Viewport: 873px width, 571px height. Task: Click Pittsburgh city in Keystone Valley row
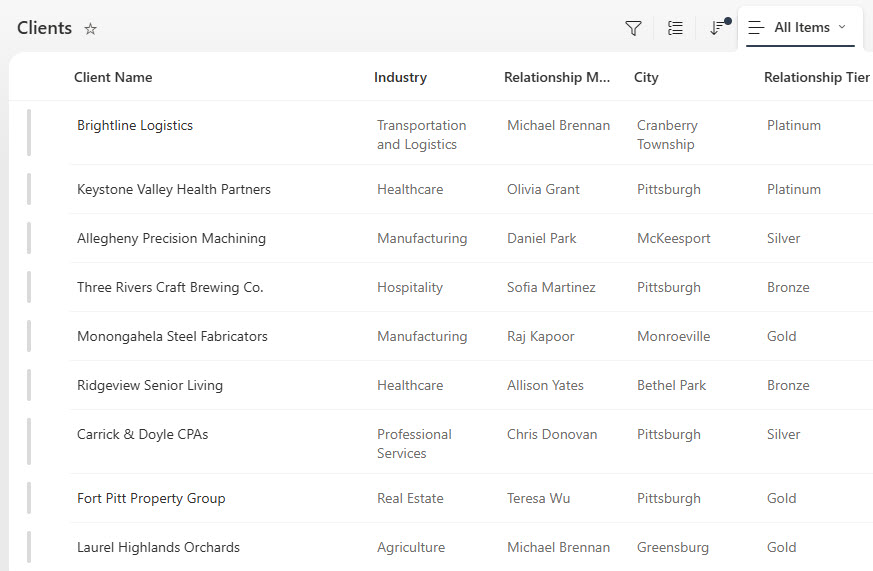[669, 189]
